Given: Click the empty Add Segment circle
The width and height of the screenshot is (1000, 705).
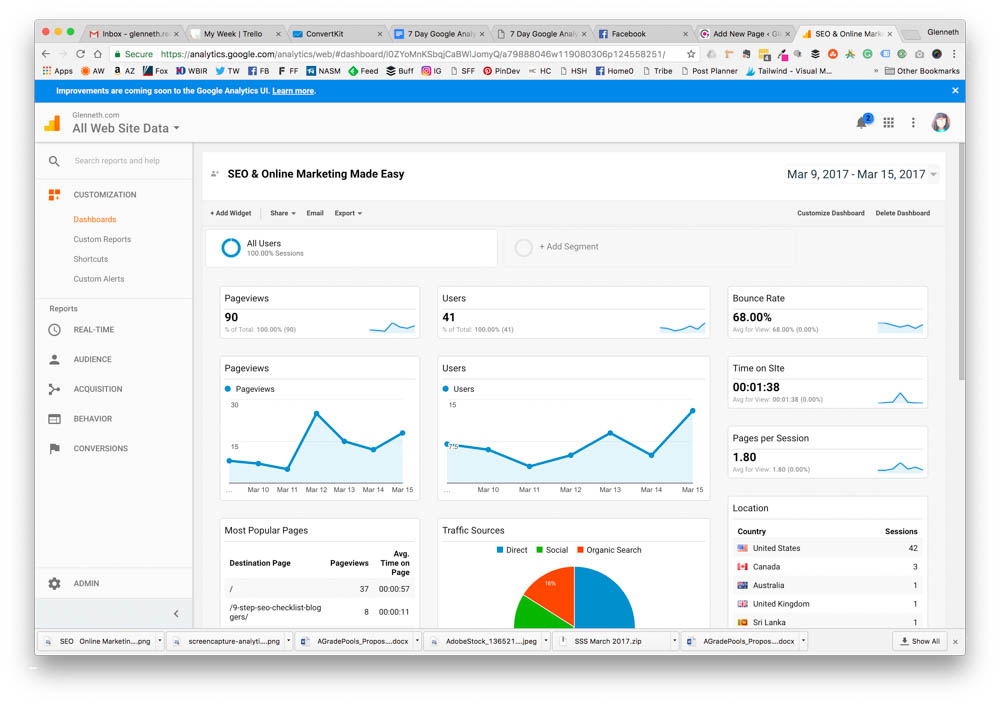Looking at the screenshot, I should (524, 248).
